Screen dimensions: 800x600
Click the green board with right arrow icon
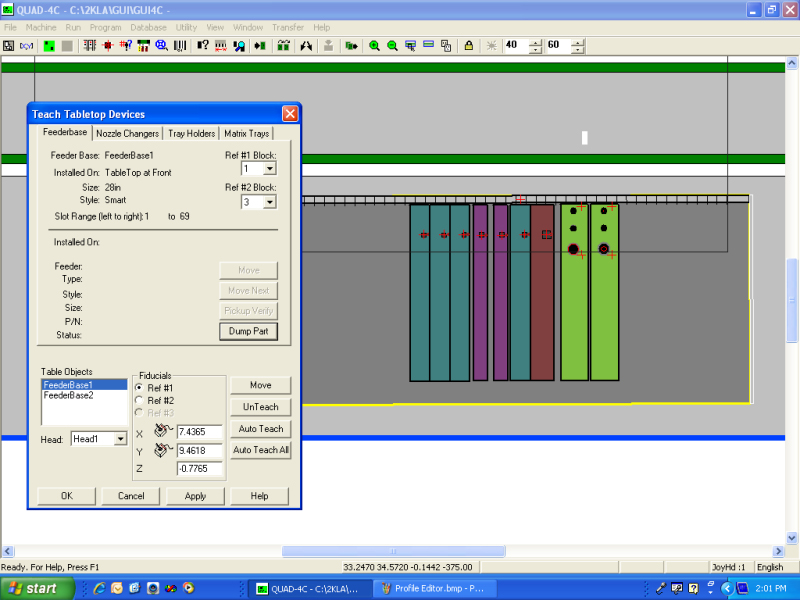351,46
